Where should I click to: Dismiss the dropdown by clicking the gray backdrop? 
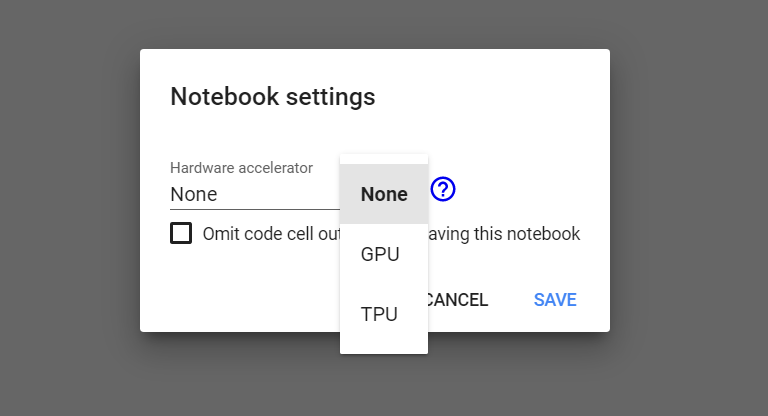point(69,208)
